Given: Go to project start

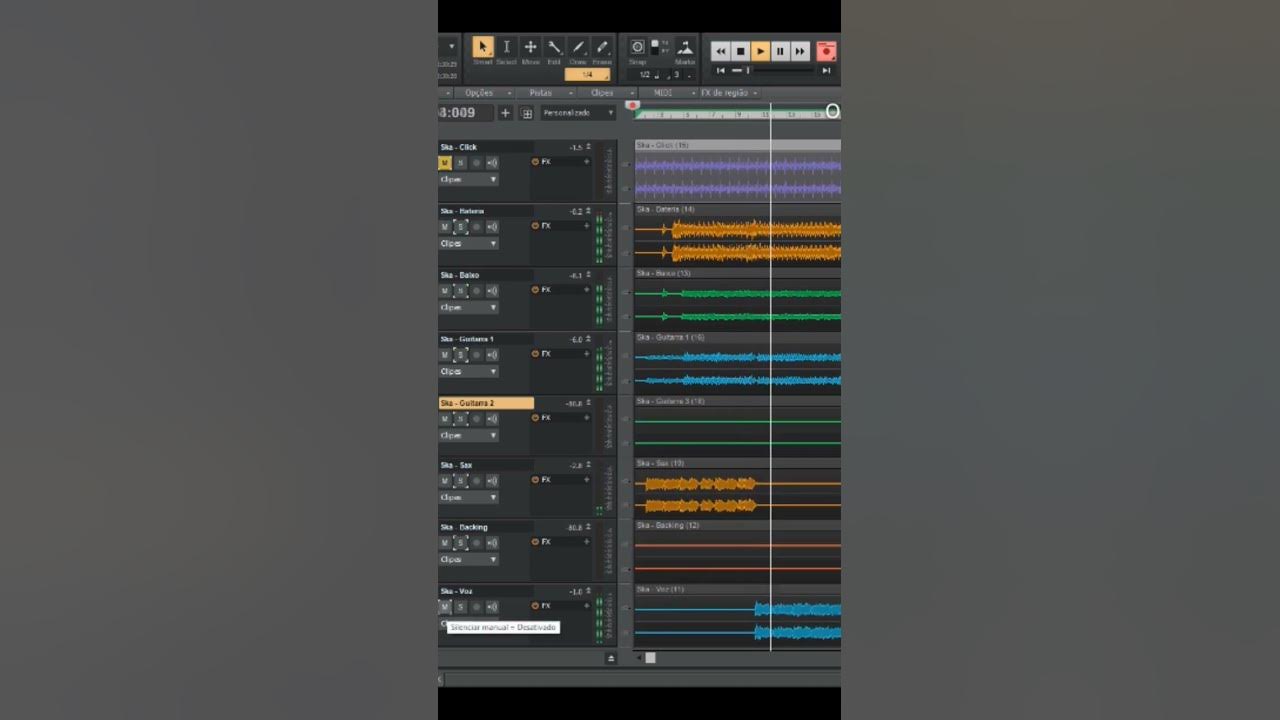Looking at the screenshot, I should click(x=721, y=71).
